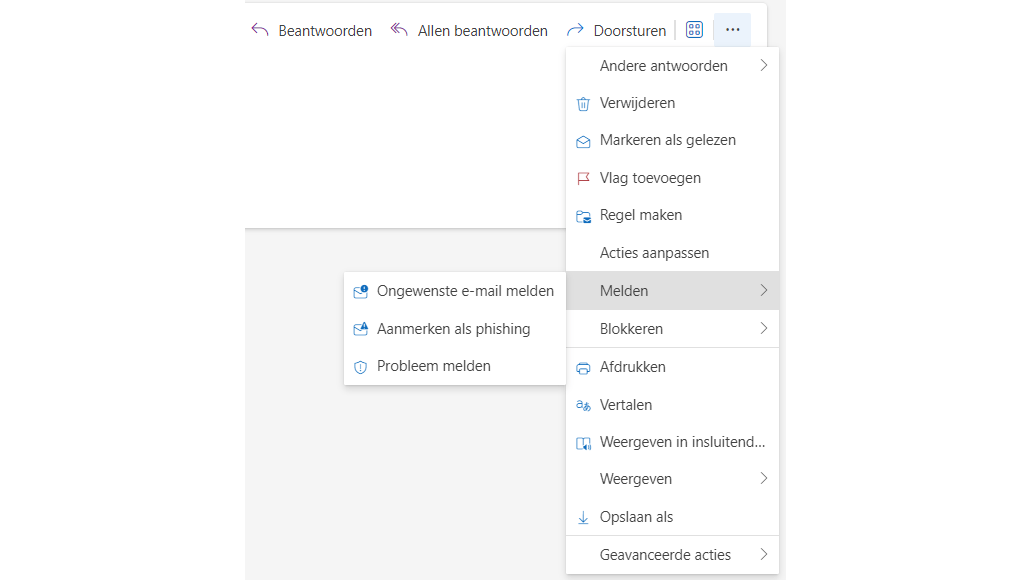Expand the Blokkeren submenu arrow
The height and width of the screenshot is (580, 1031).
[x=763, y=329]
